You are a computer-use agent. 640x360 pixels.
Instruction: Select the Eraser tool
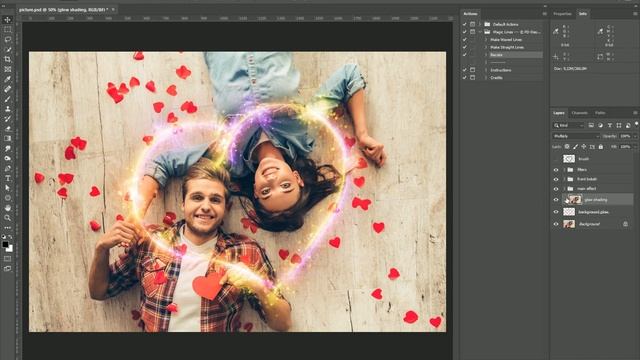7,129
